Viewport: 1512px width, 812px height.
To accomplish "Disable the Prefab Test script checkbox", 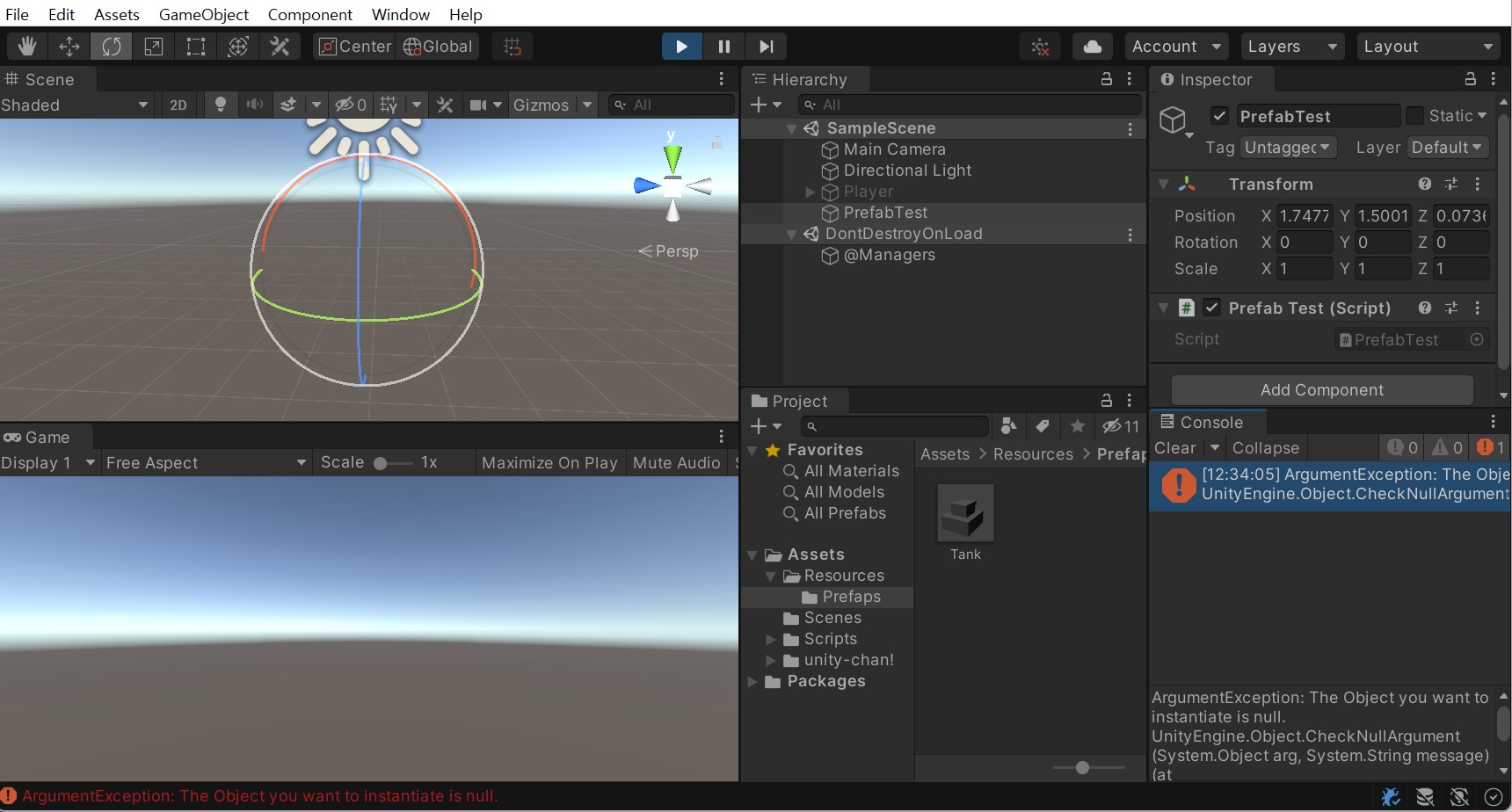I will 1212,308.
